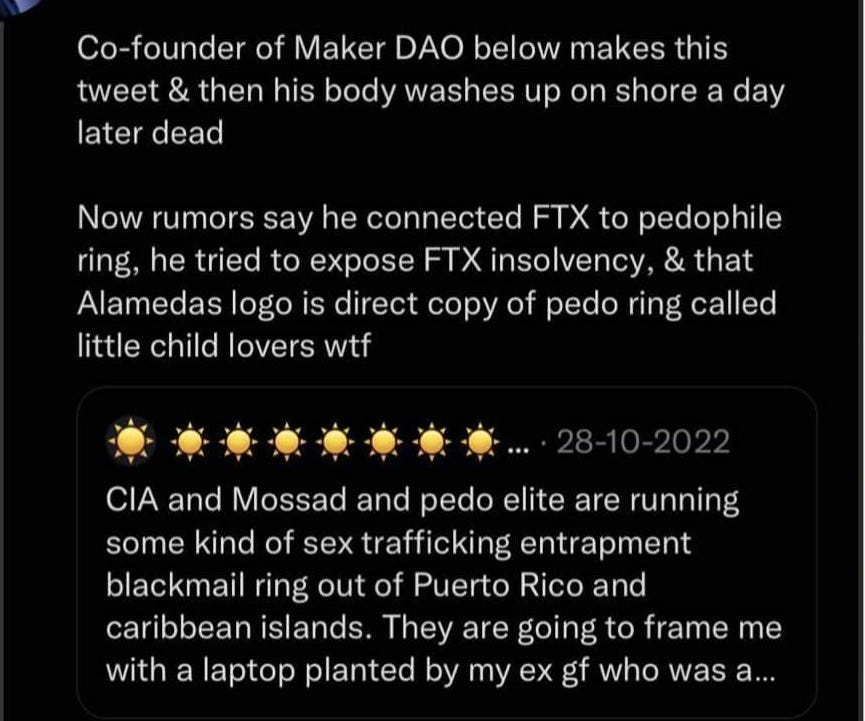Click the paragraph starting 'Now rumors say'

429,281
